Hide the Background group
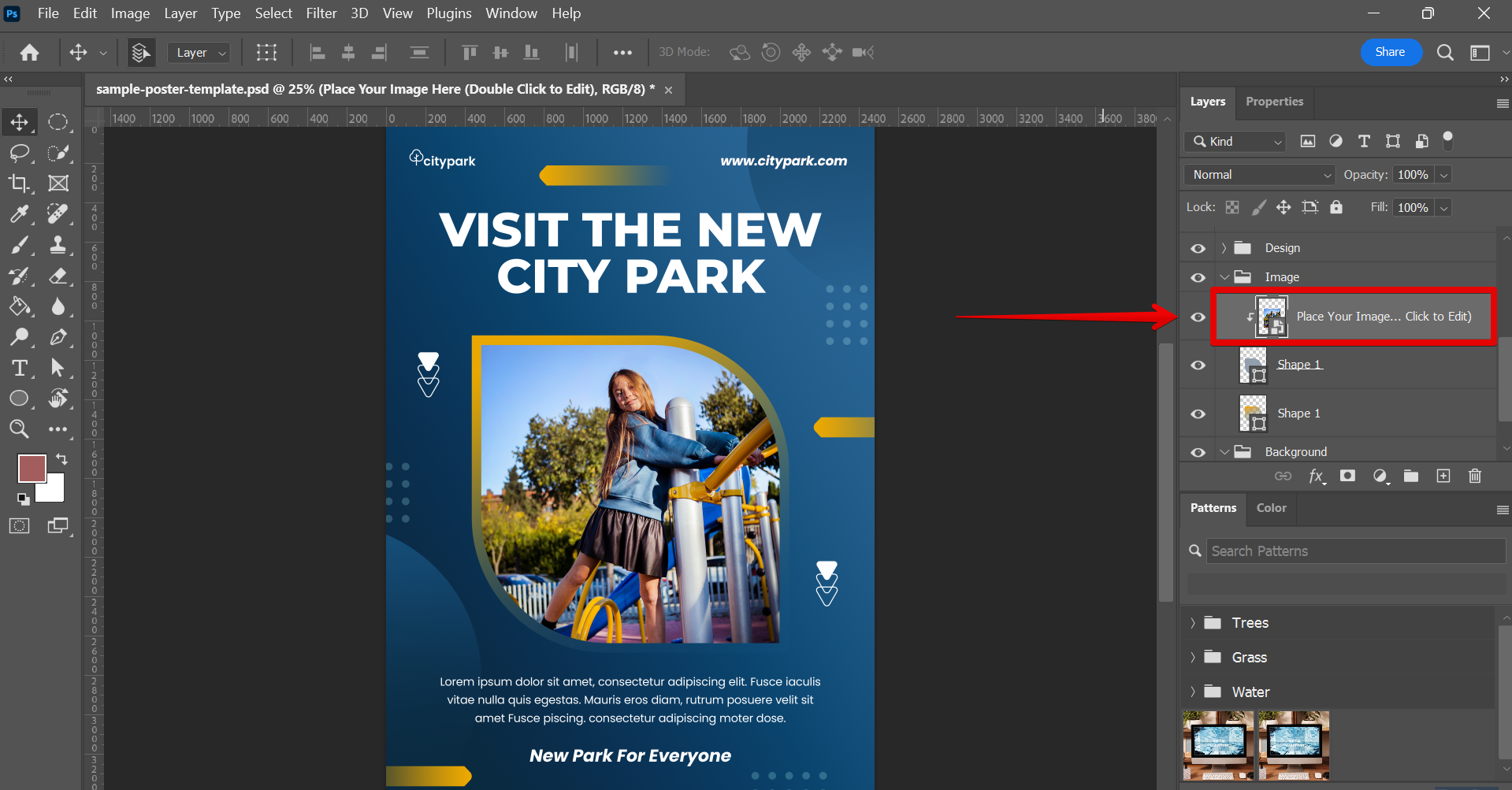Viewport: 1512px width, 790px height. pos(1198,452)
